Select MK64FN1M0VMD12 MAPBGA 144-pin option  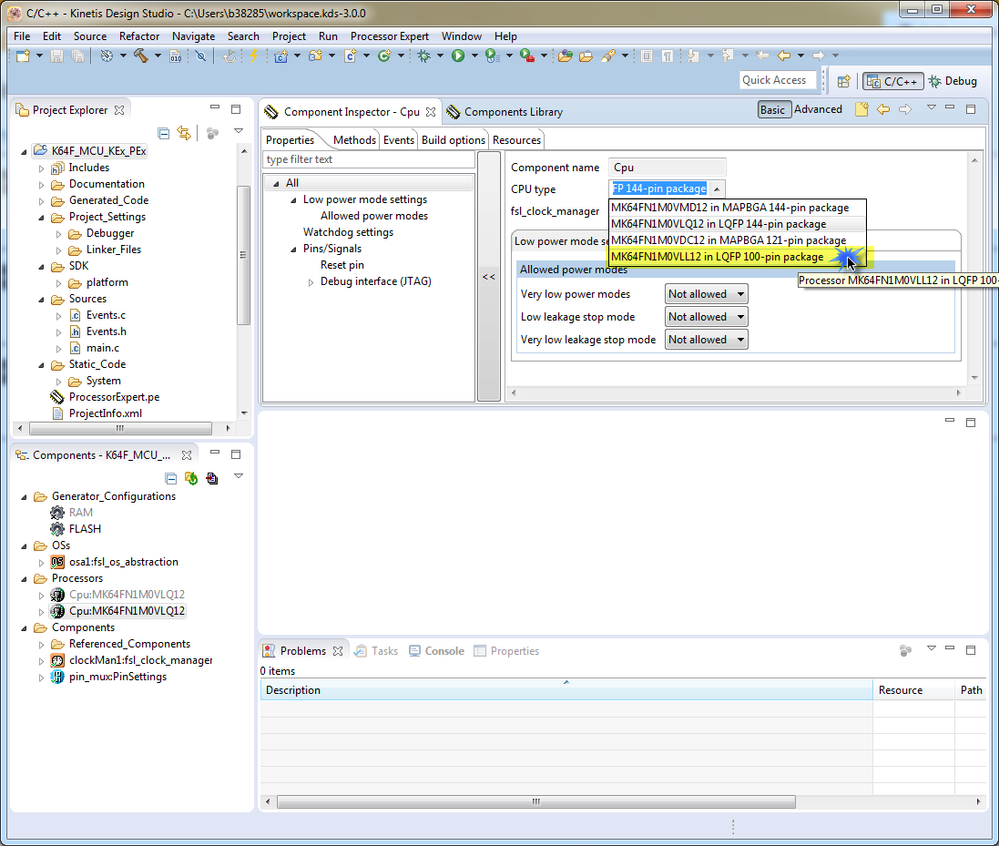coord(737,208)
